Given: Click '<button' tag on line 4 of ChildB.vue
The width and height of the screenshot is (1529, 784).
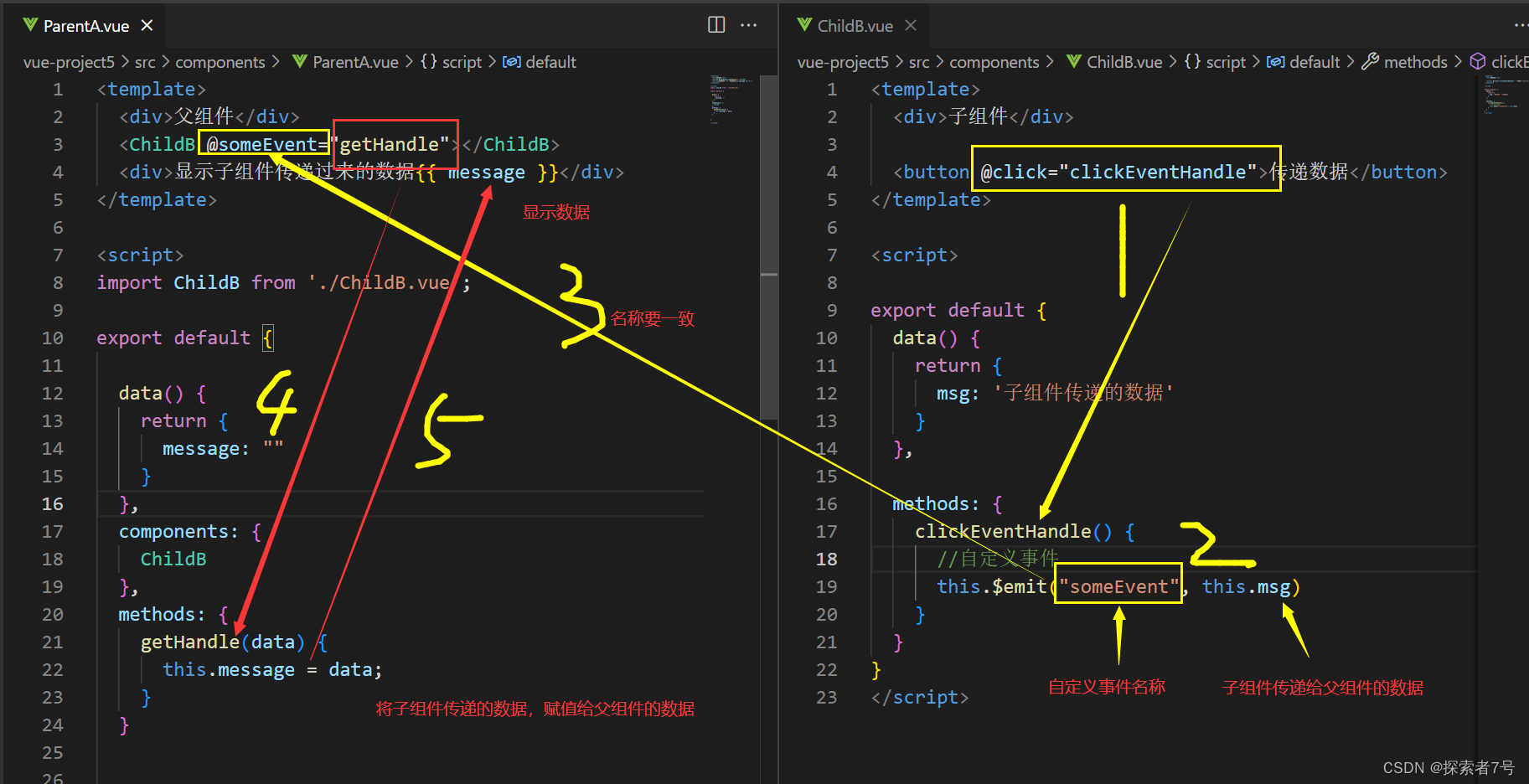Looking at the screenshot, I should 932,172.
